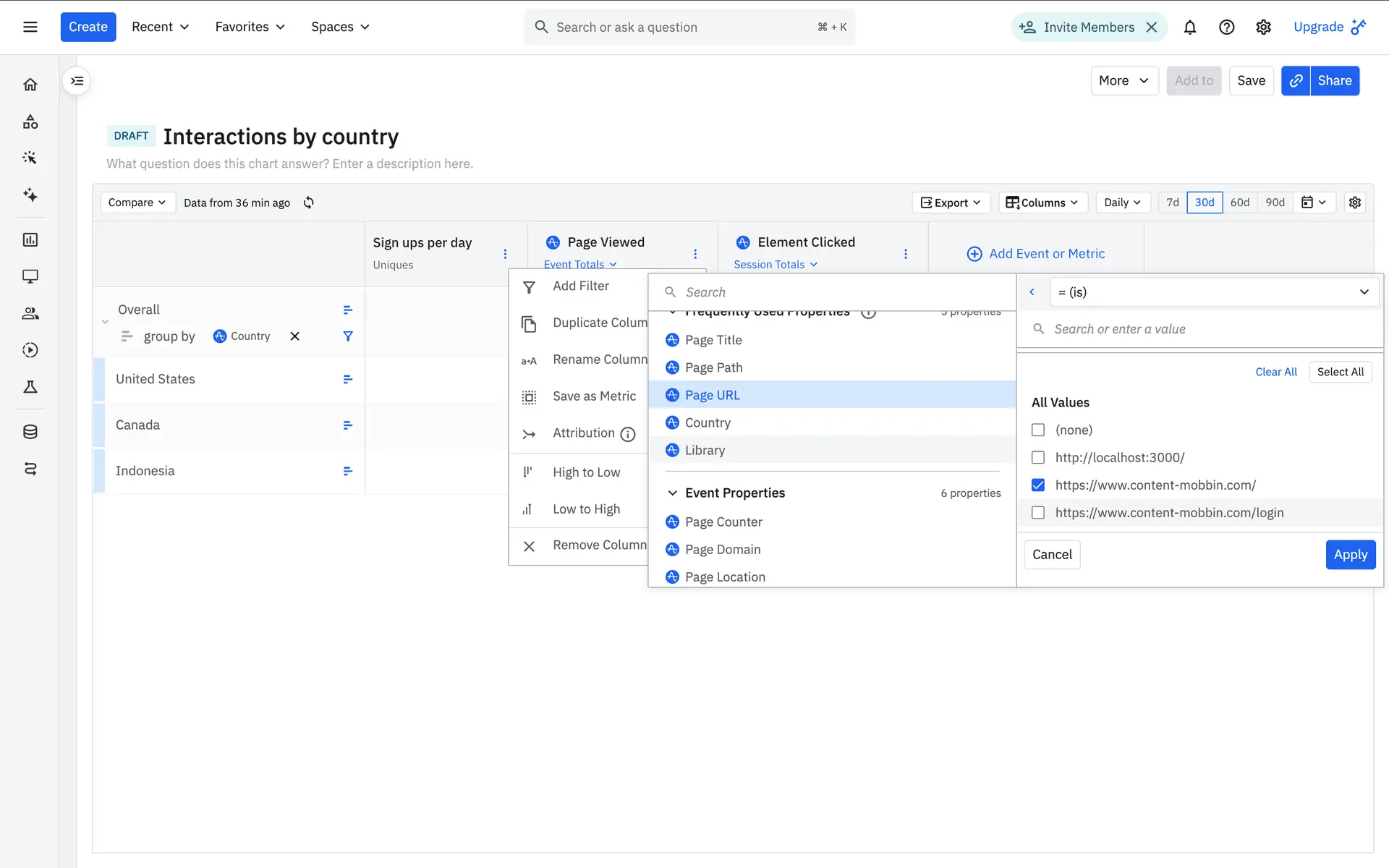Open the = (is) operator dropdown
The width and height of the screenshot is (1389, 868).
click(1213, 292)
